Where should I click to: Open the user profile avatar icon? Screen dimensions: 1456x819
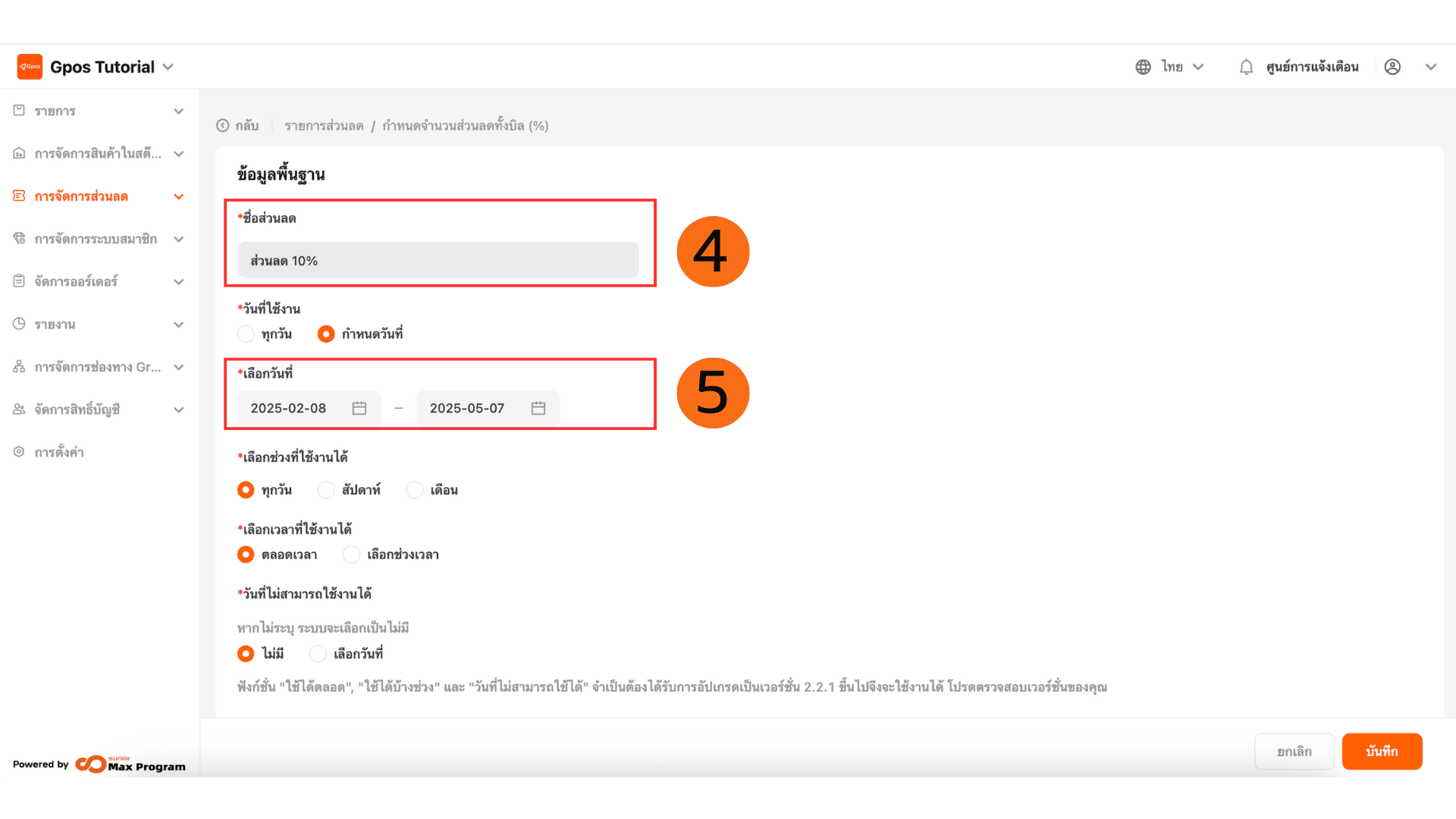click(1392, 67)
